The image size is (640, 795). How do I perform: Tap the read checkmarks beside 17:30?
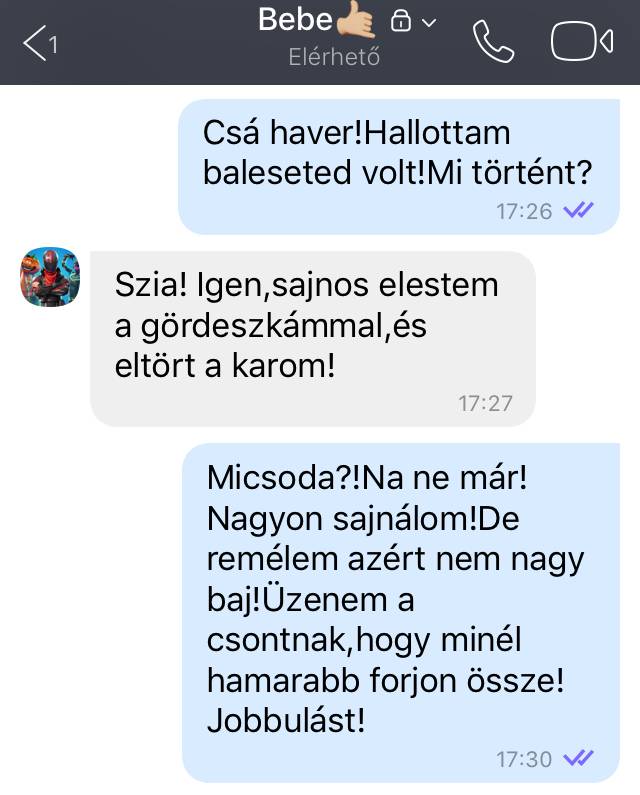point(578,758)
